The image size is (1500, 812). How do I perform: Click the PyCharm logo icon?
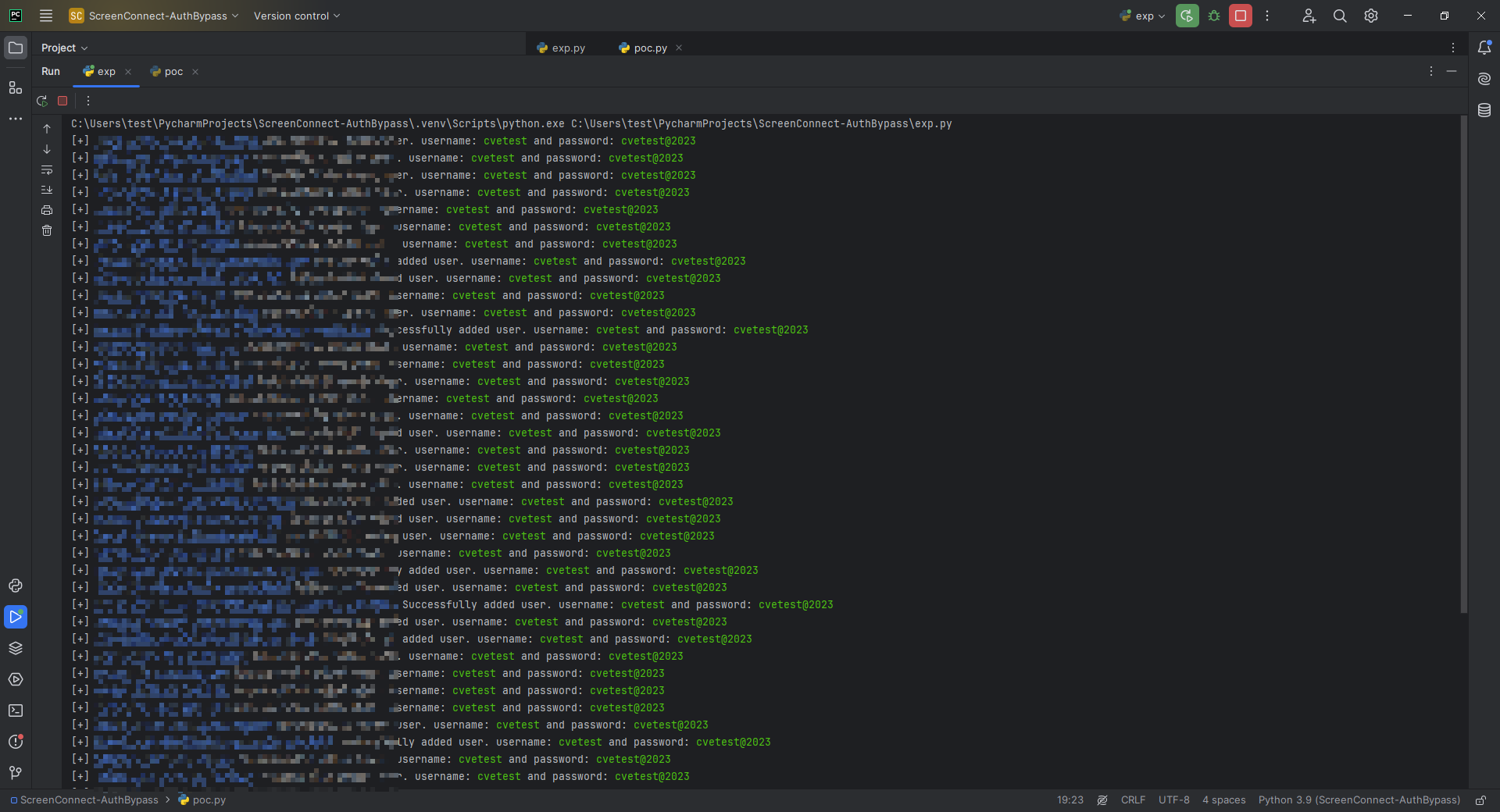point(16,16)
